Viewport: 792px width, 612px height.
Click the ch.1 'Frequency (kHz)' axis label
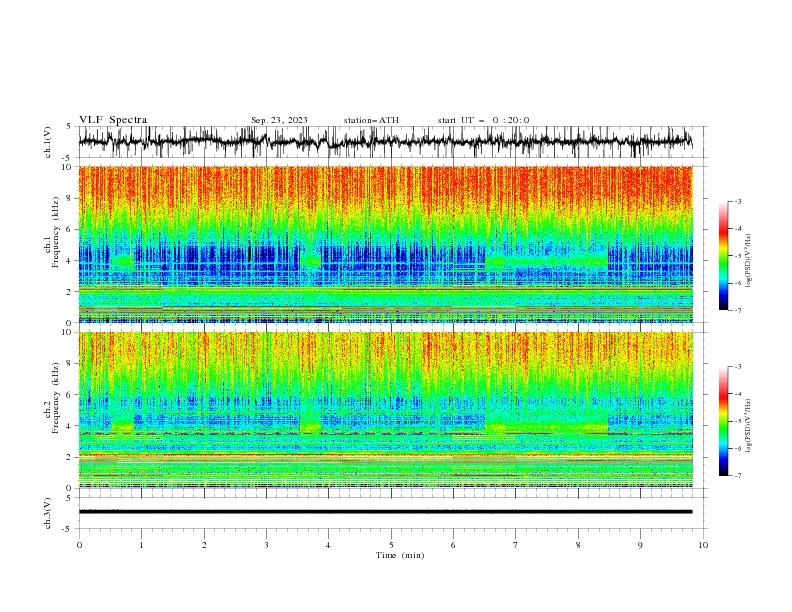tap(56, 233)
